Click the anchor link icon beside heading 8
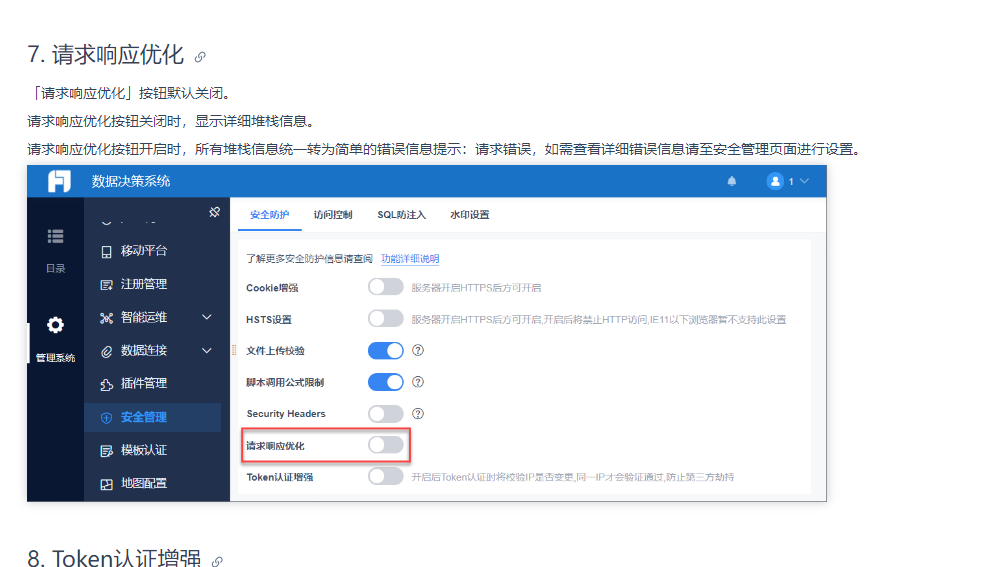The width and height of the screenshot is (1001, 567). (217, 561)
